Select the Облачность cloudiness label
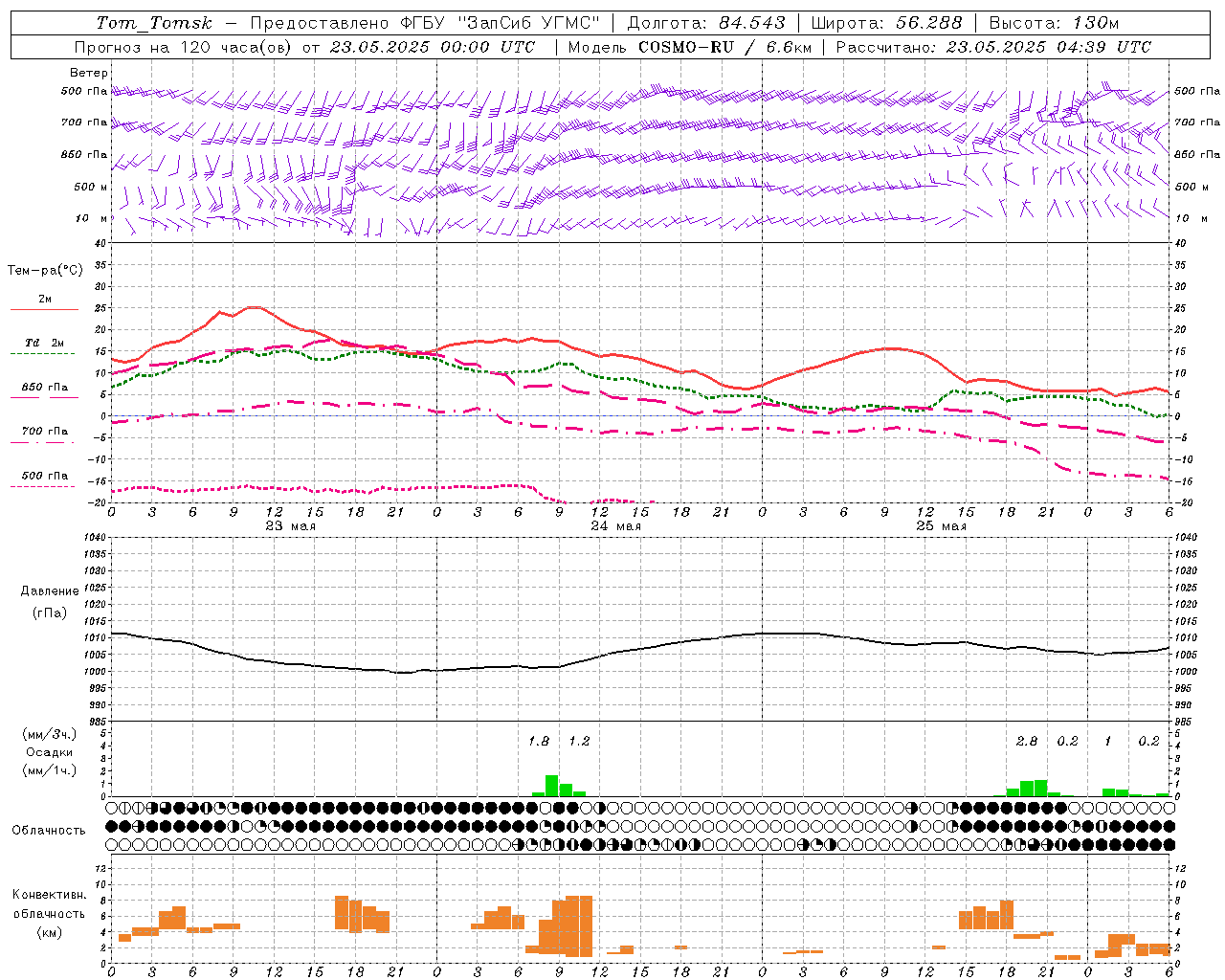The height and width of the screenshot is (980, 1225). 49,830
